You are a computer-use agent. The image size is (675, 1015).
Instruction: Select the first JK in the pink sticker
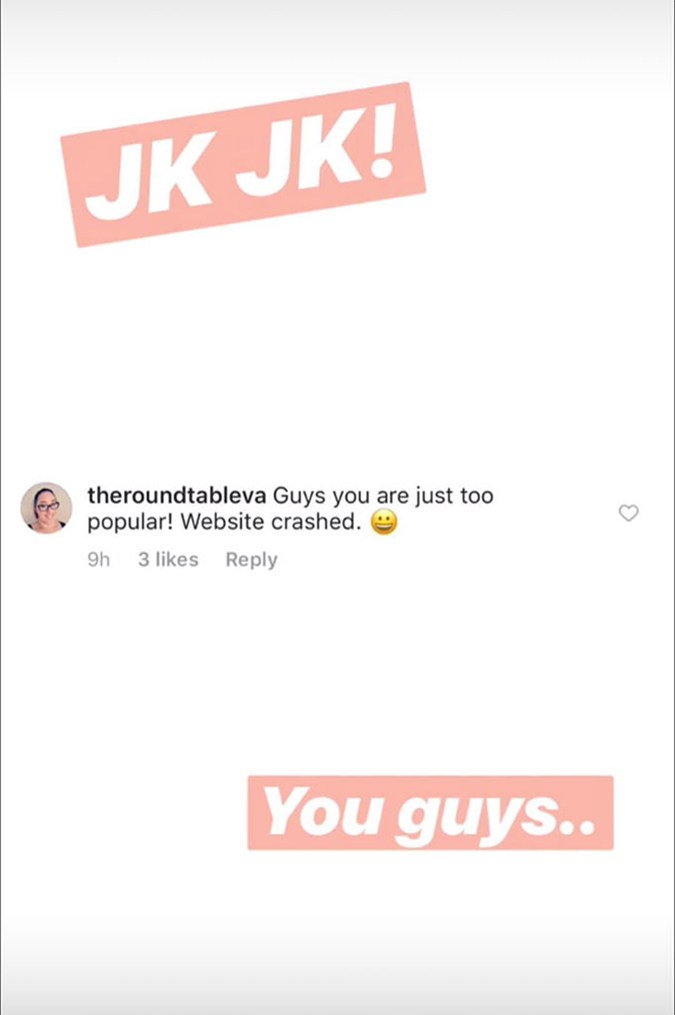click(x=150, y=177)
